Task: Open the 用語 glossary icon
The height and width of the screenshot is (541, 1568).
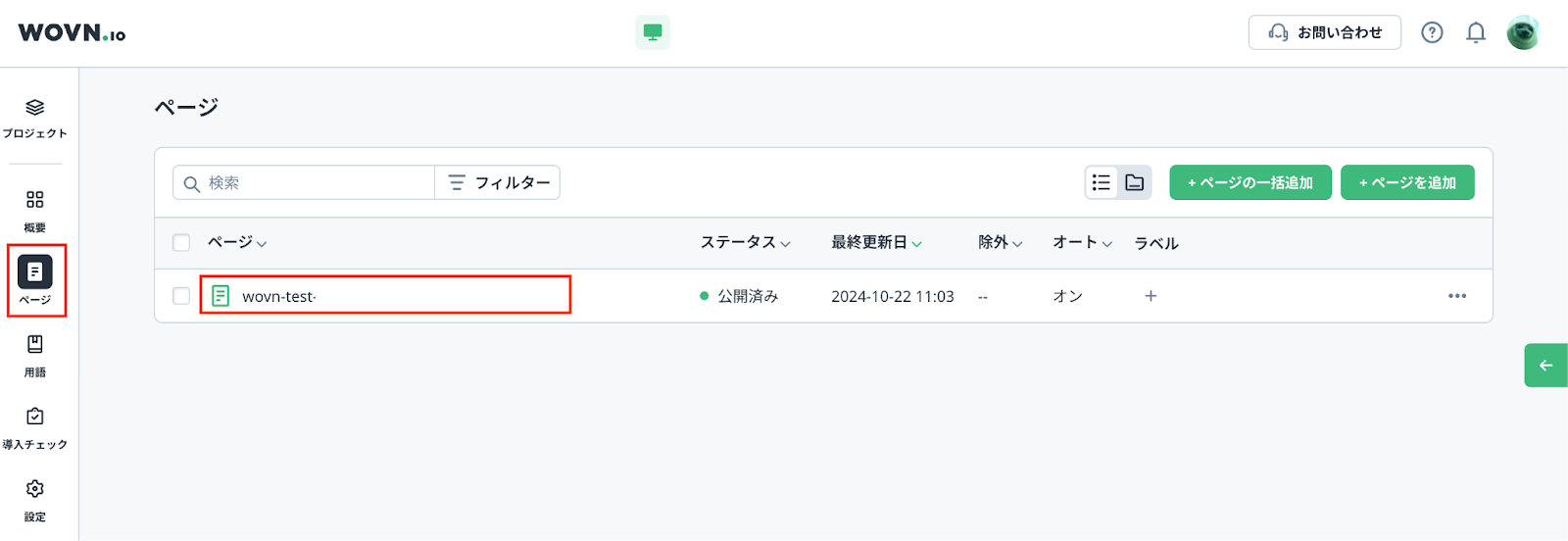Action: click(x=34, y=346)
